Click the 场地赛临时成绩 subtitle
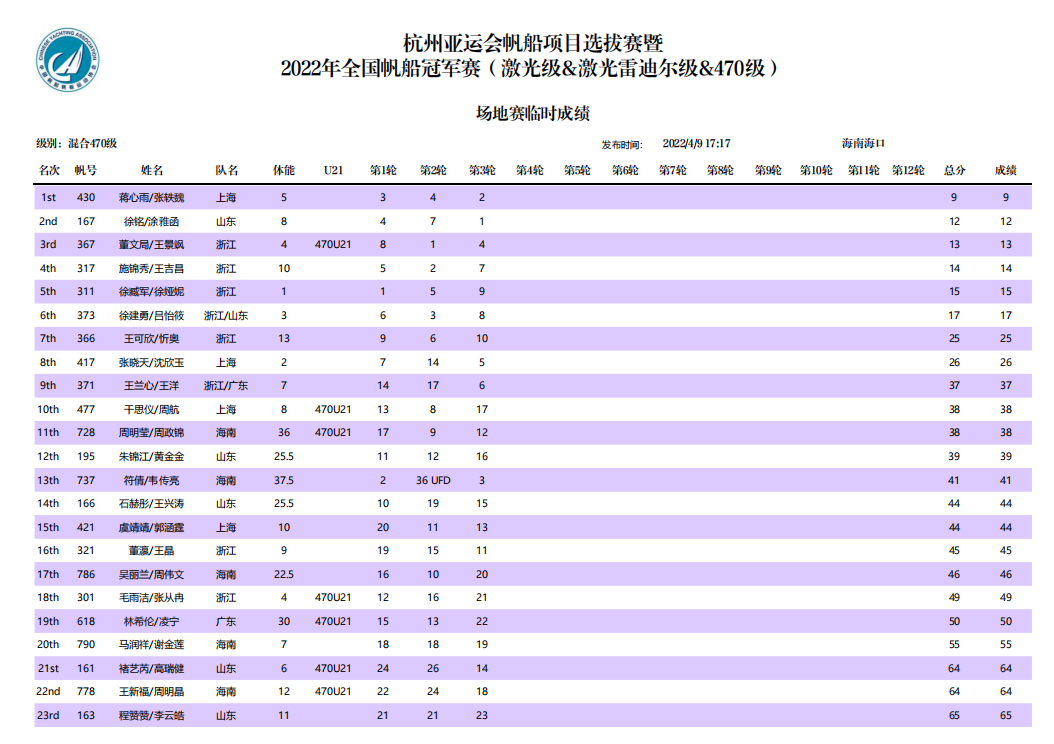Screen dimensions: 1054x744 526,114
